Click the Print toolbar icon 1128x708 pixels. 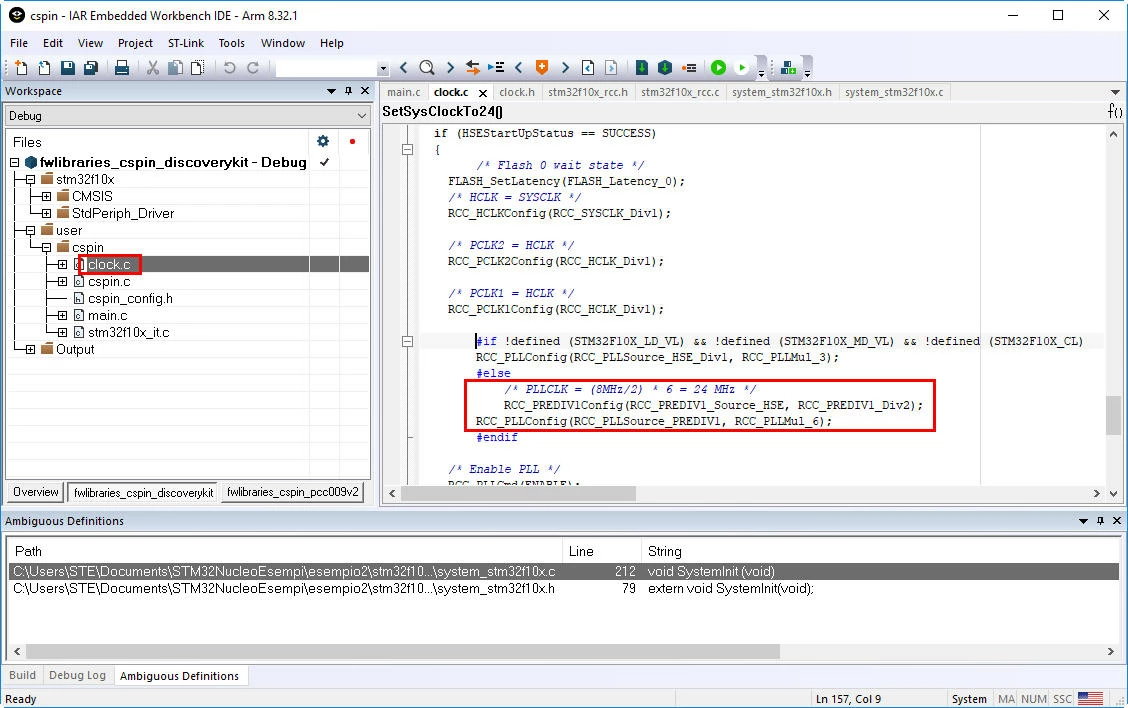click(x=122, y=68)
